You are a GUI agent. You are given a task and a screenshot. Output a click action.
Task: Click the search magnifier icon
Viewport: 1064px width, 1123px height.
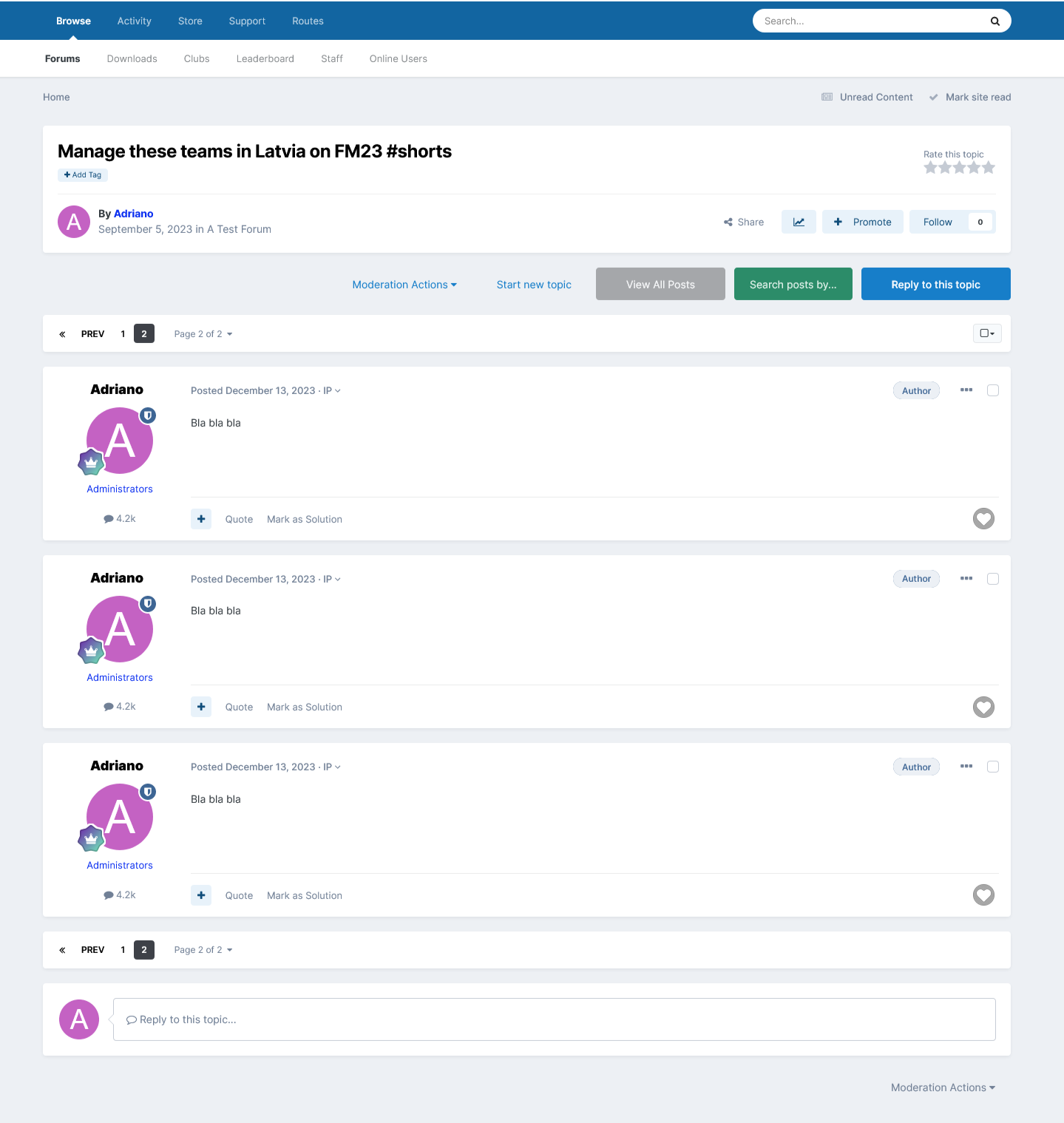[994, 21]
